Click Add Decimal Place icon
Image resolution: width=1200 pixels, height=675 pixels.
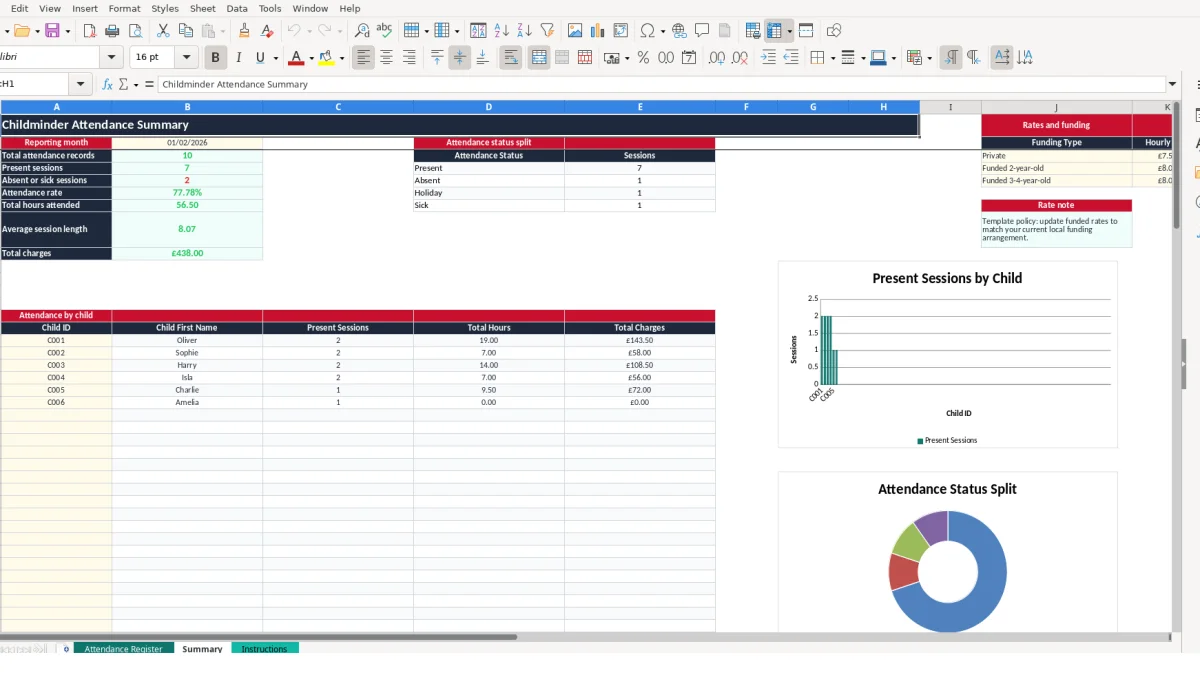[x=717, y=58]
